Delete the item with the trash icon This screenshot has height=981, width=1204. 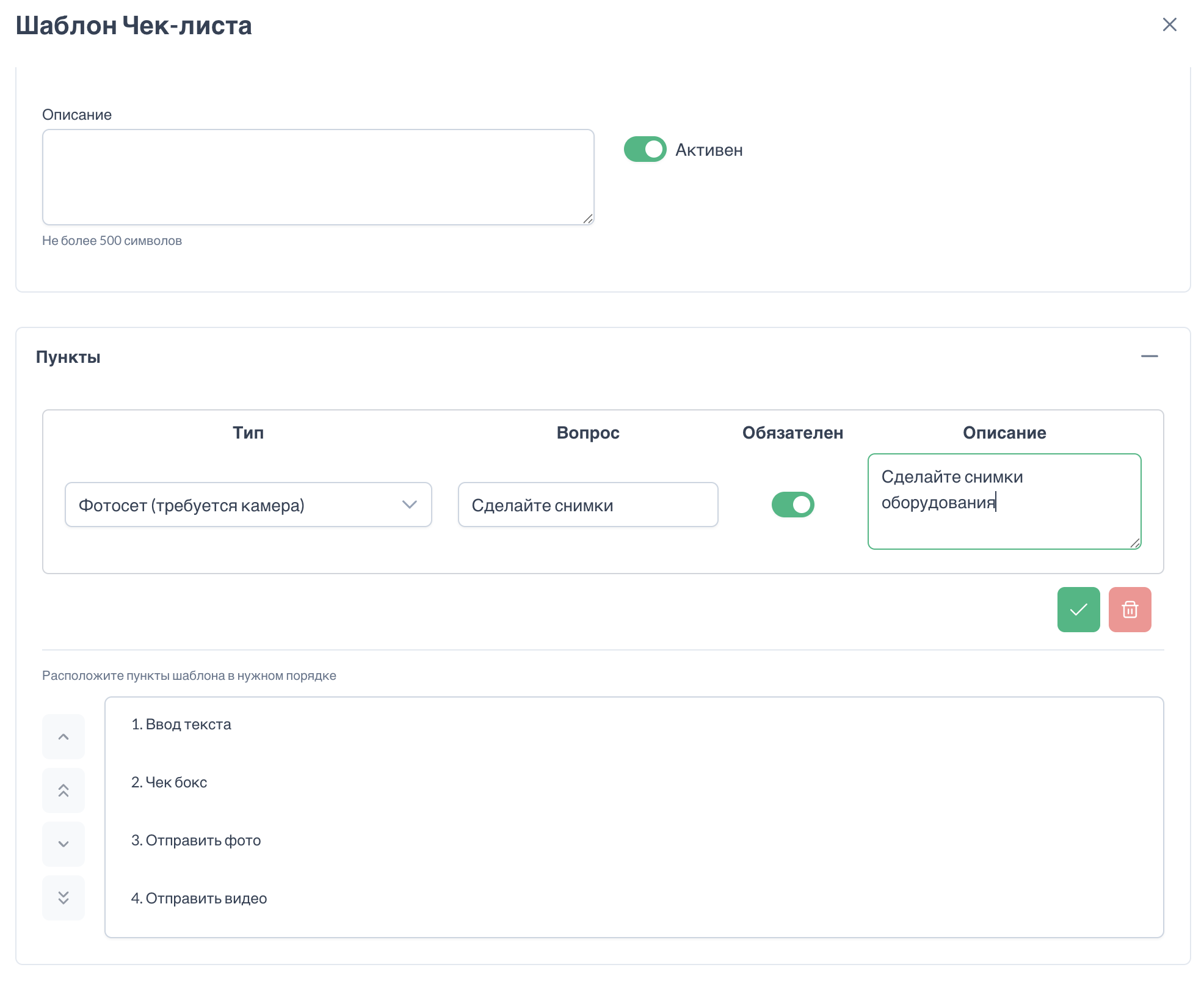1130,610
